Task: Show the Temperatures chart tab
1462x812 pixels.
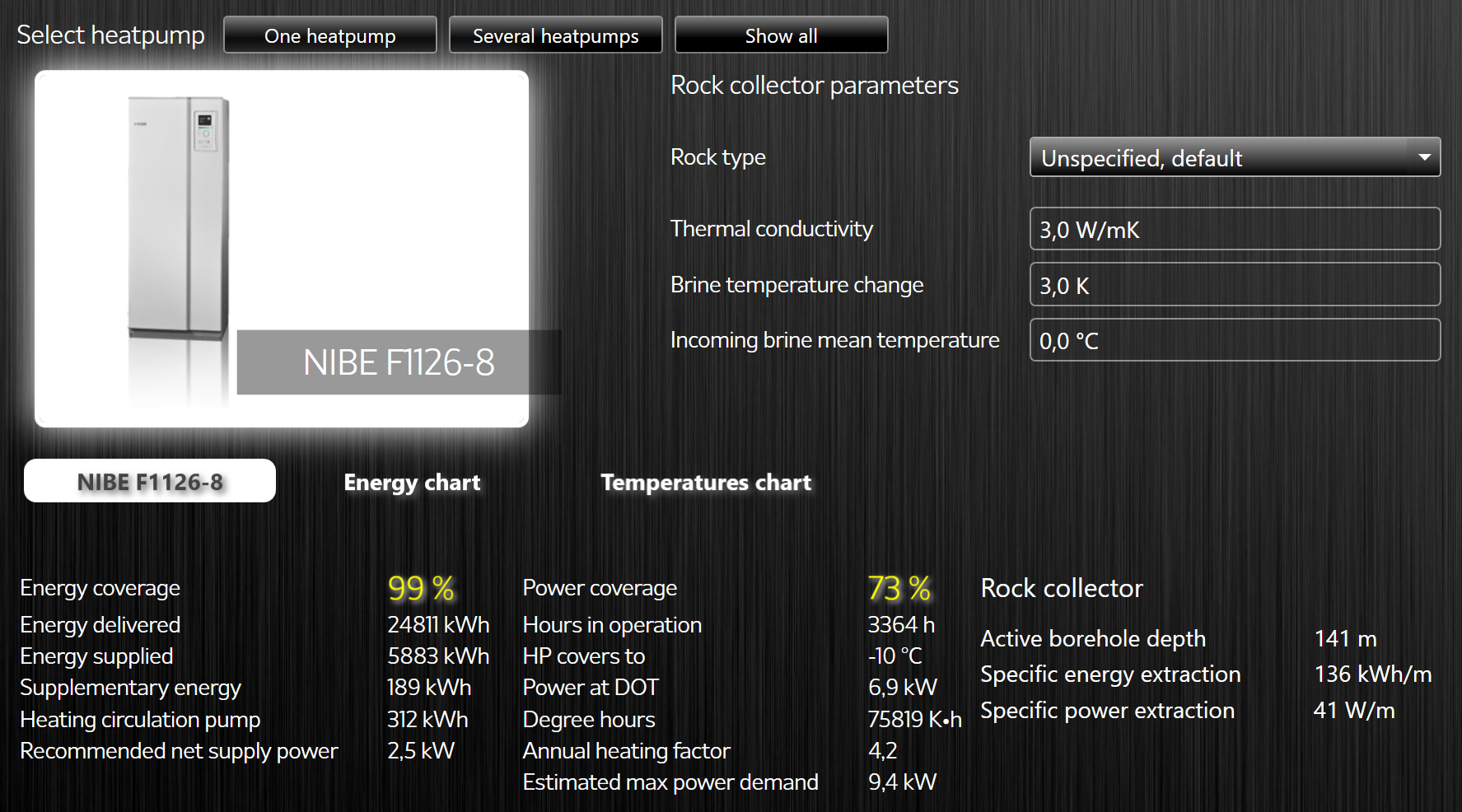Action: click(x=706, y=482)
